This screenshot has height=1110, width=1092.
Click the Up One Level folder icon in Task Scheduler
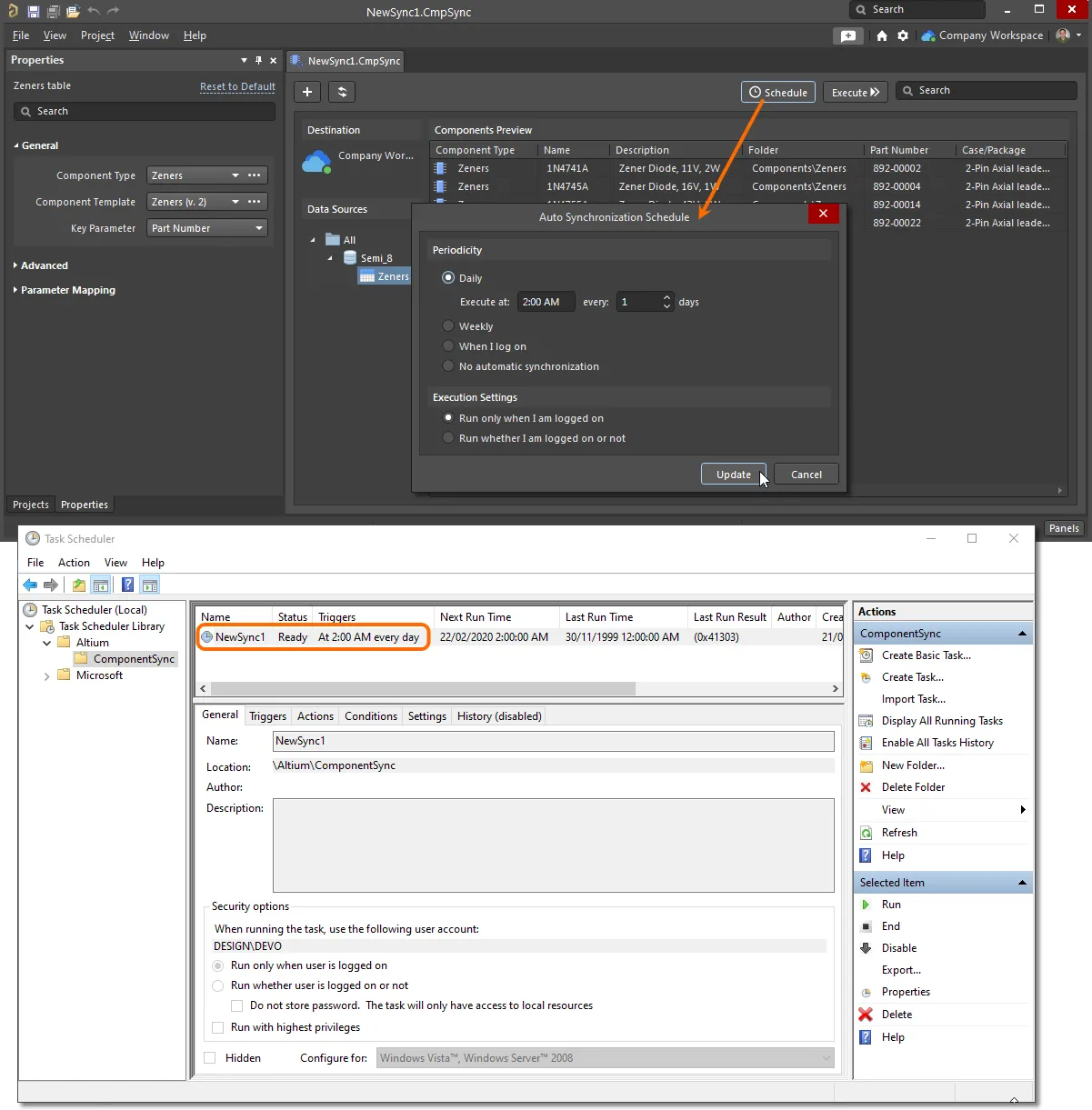click(x=79, y=585)
